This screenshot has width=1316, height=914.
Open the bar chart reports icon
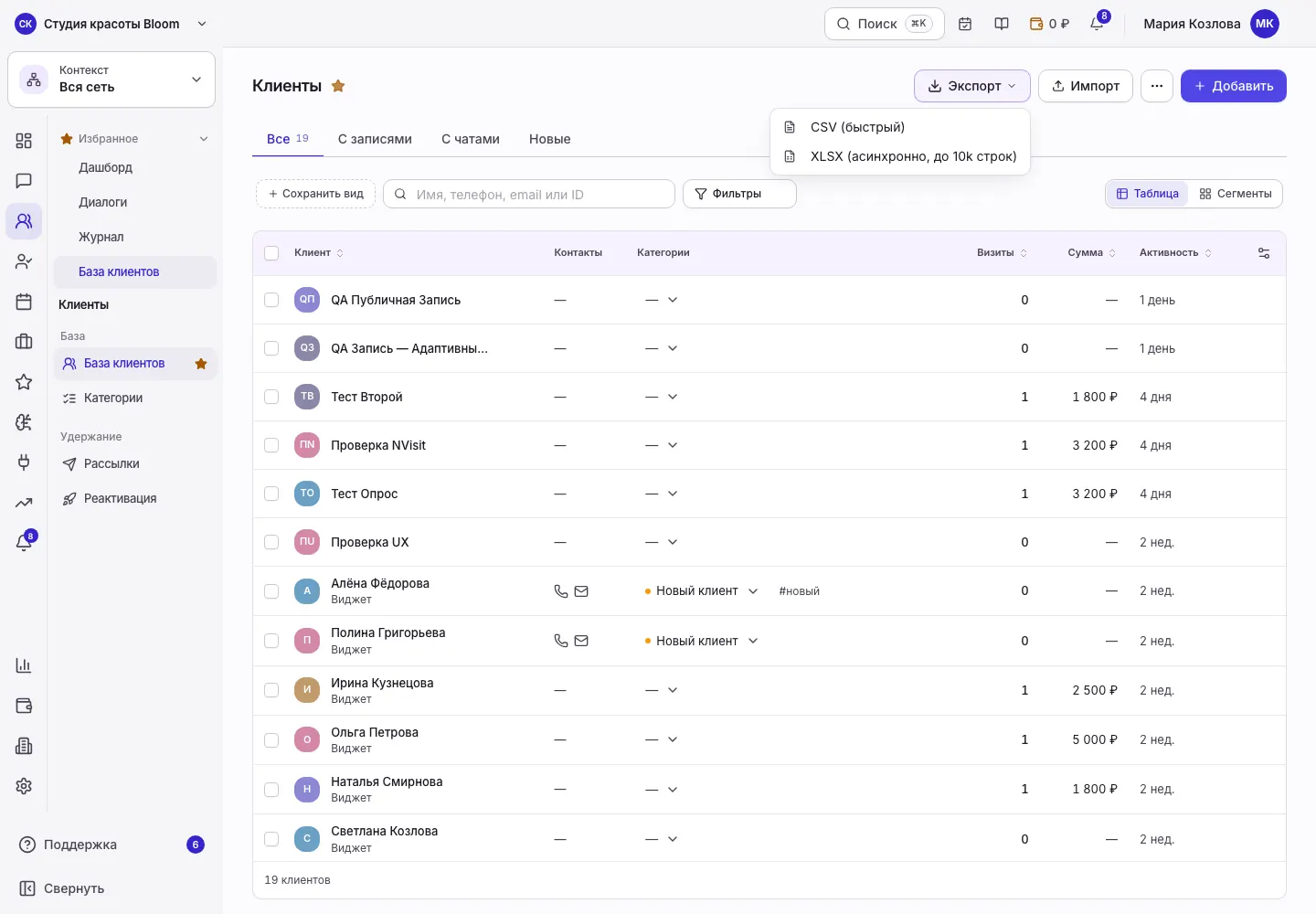(24, 665)
